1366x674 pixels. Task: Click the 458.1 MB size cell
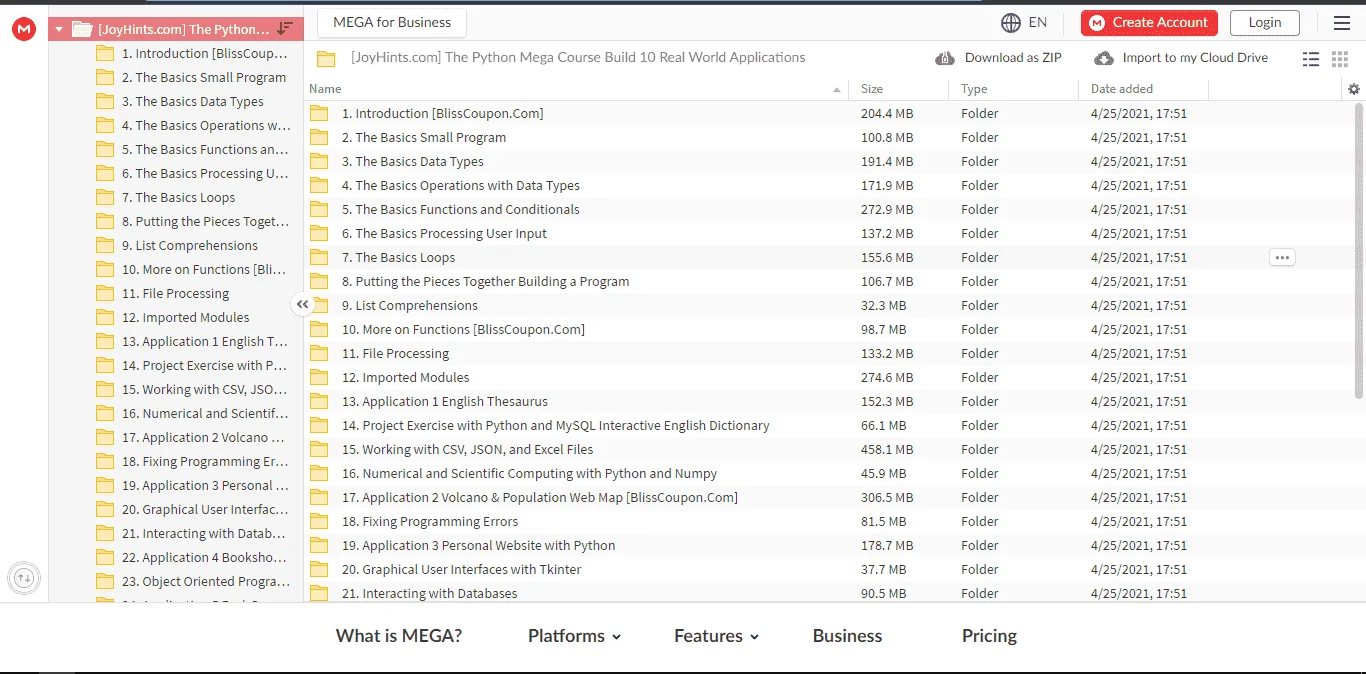[887, 449]
